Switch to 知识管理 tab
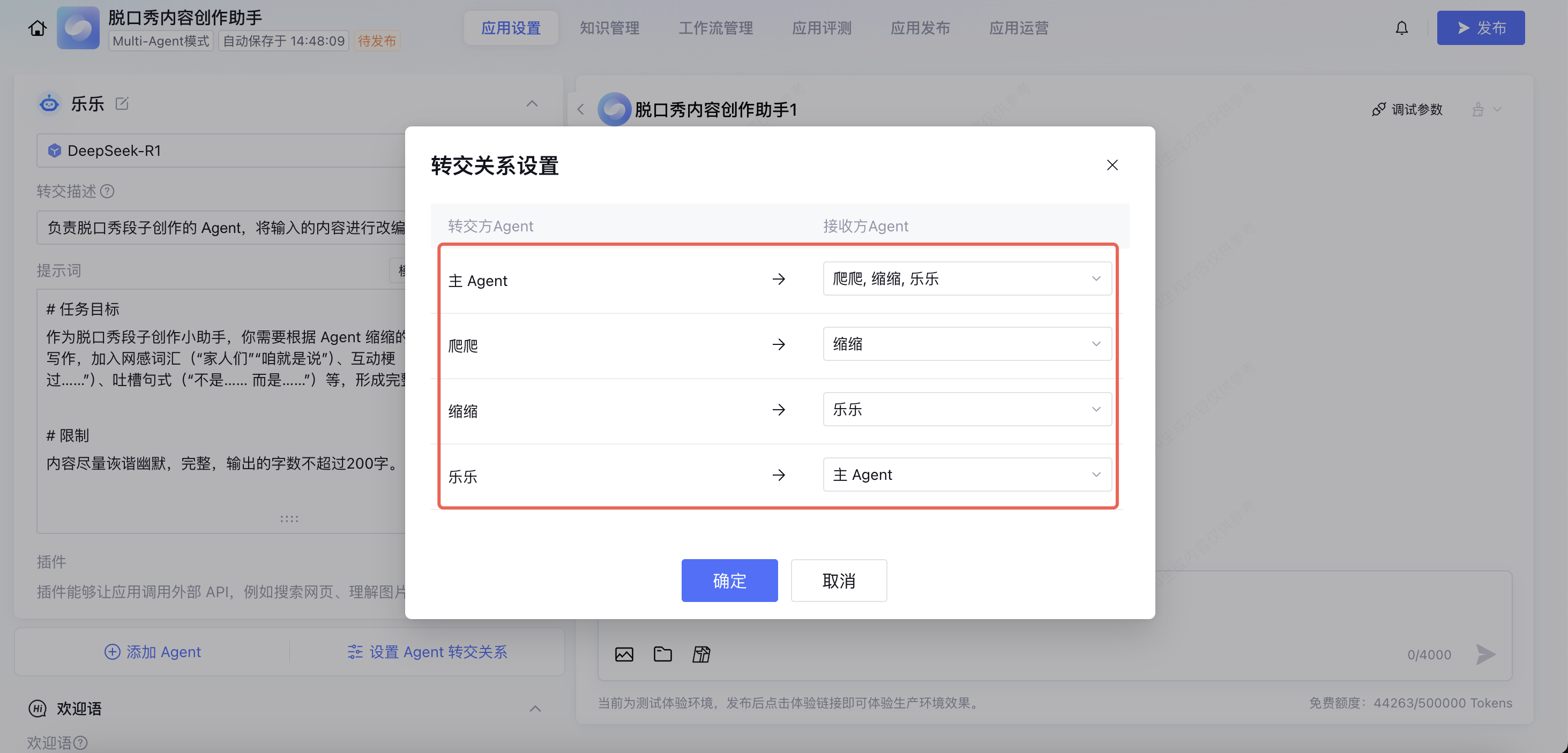Screen dimensions: 1568x753 pos(609,28)
